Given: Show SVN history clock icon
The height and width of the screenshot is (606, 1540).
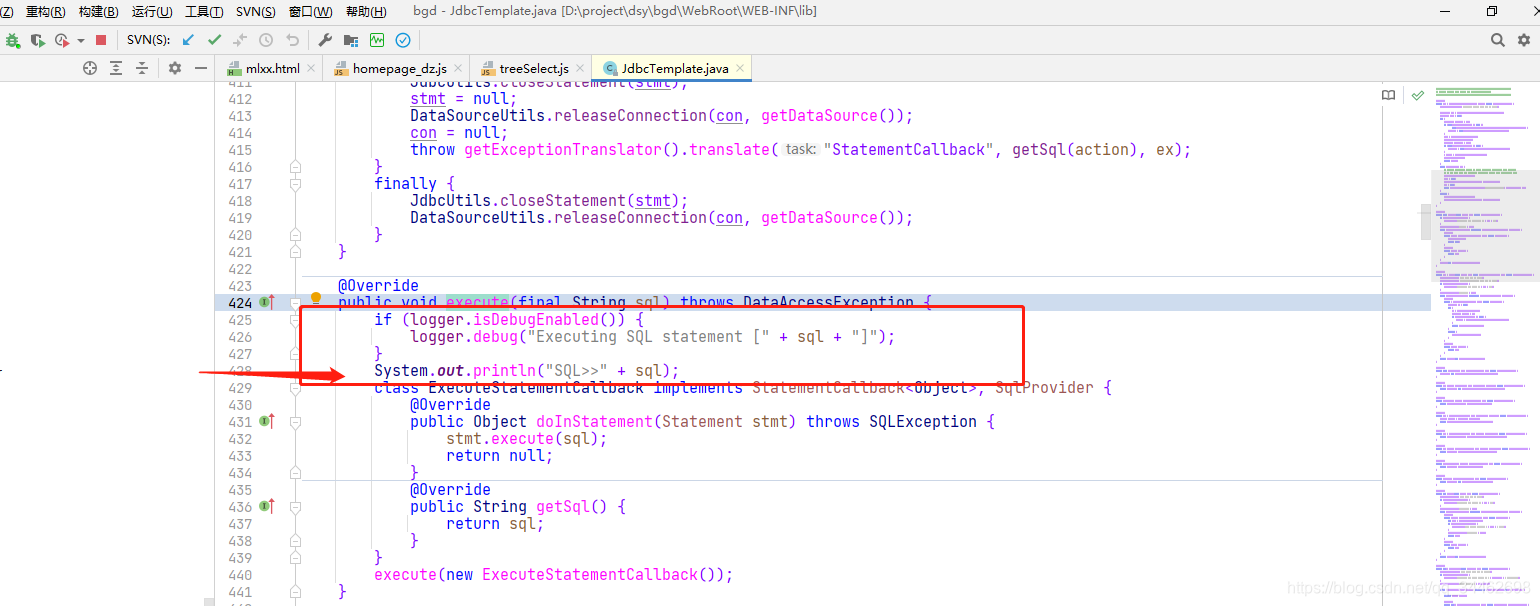Looking at the screenshot, I should pyautogui.click(x=266, y=40).
